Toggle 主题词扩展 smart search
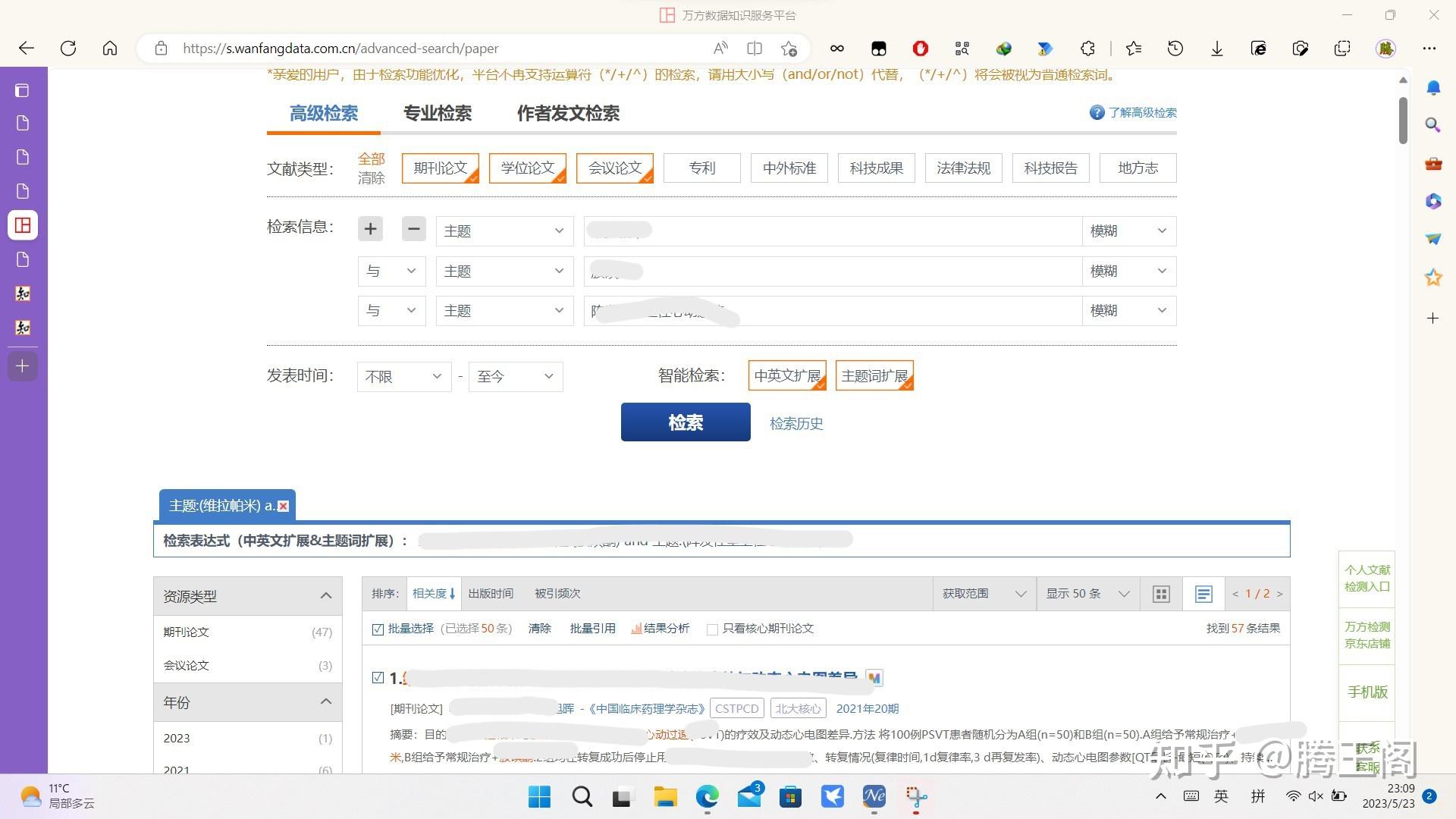This screenshot has width=1456, height=819. point(874,375)
